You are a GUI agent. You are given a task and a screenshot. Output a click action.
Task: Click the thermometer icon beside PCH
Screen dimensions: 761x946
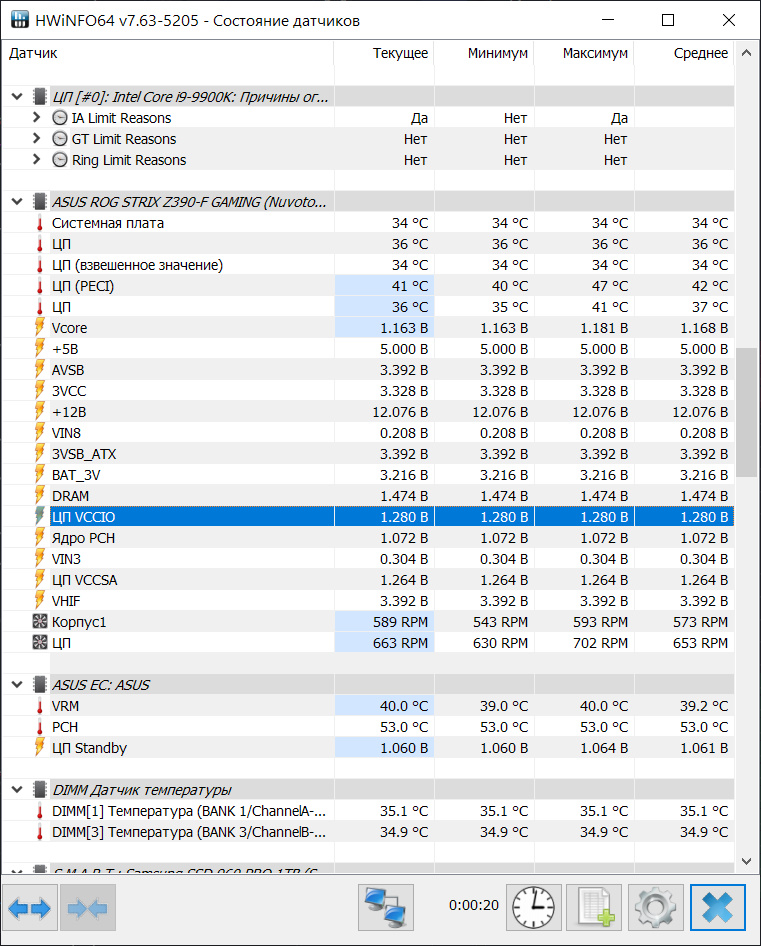click(x=40, y=727)
